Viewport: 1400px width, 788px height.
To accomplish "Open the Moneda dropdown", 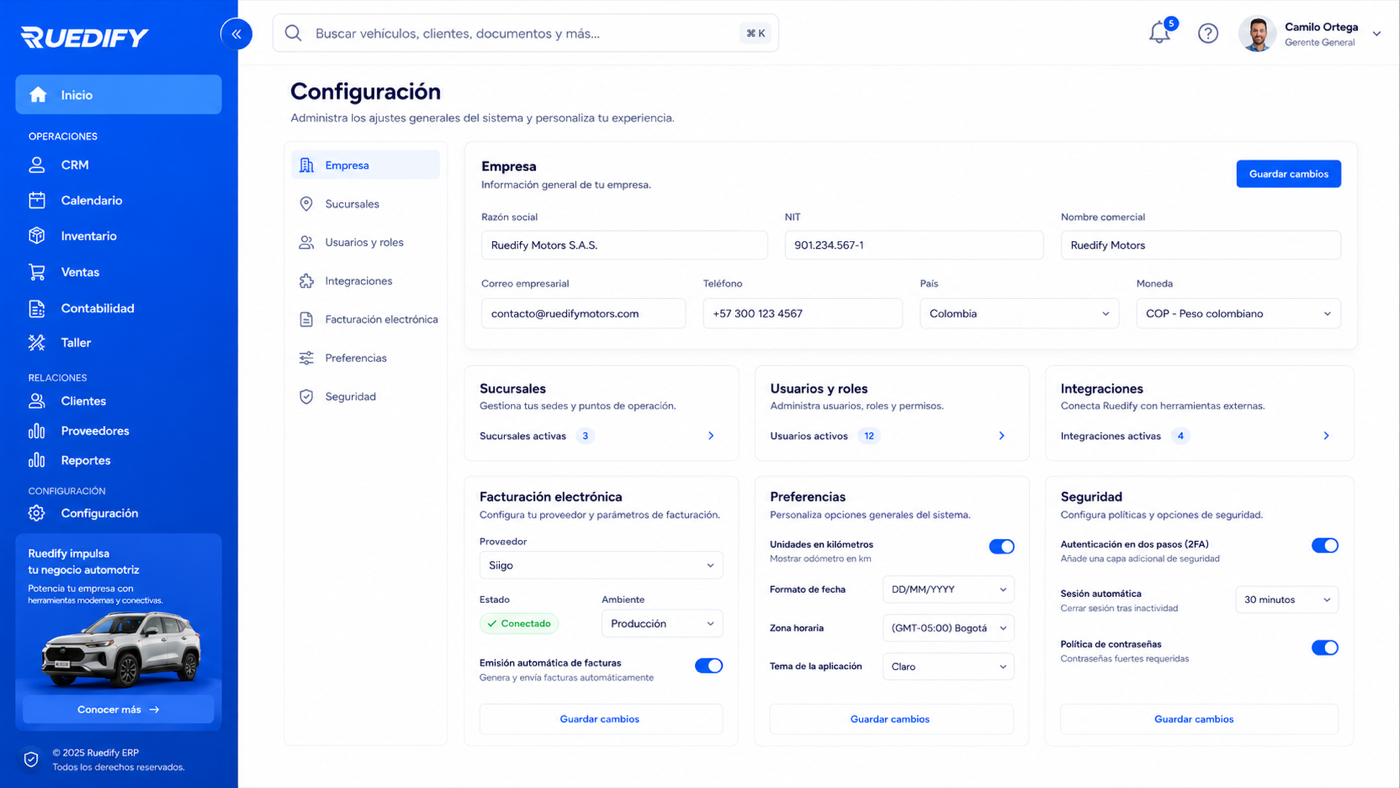I will click(1238, 313).
